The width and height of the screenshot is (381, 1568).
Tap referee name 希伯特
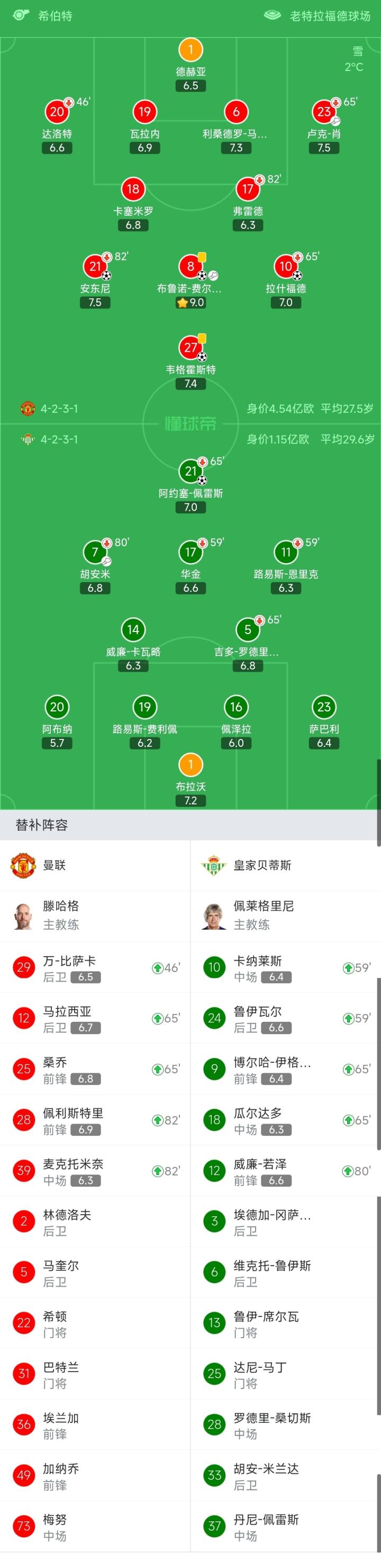(55, 16)
